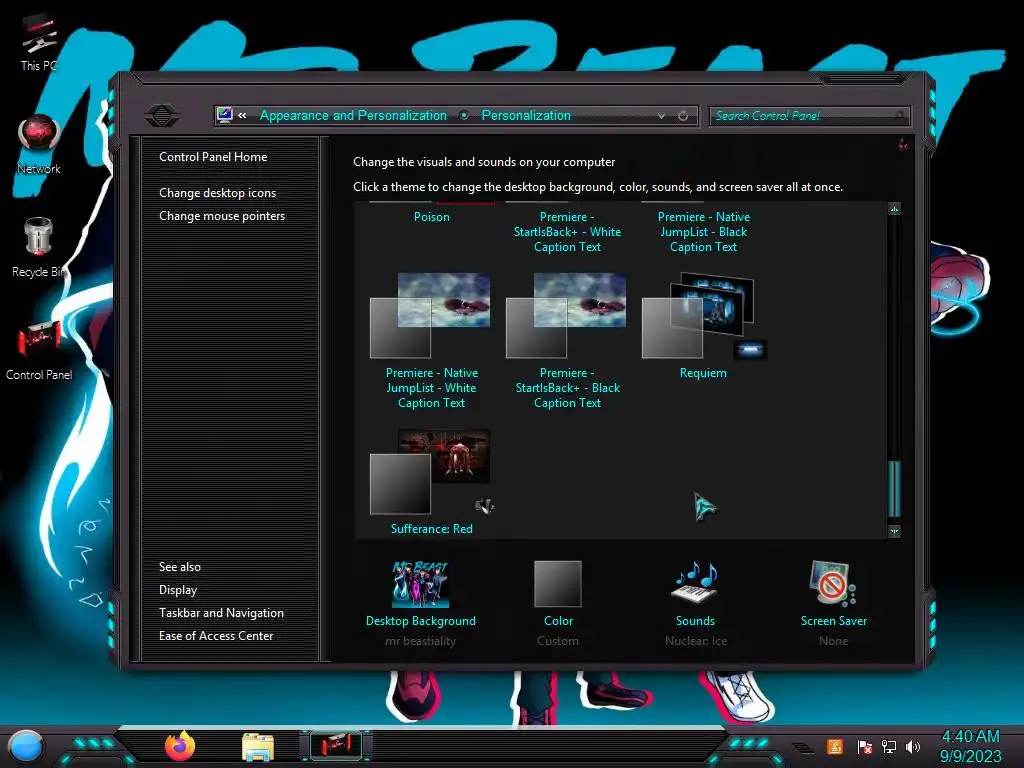Click the orange tray application icon
Viewport: 1024px width, 768px height.
pyautogui.click(x=835, y=746)
